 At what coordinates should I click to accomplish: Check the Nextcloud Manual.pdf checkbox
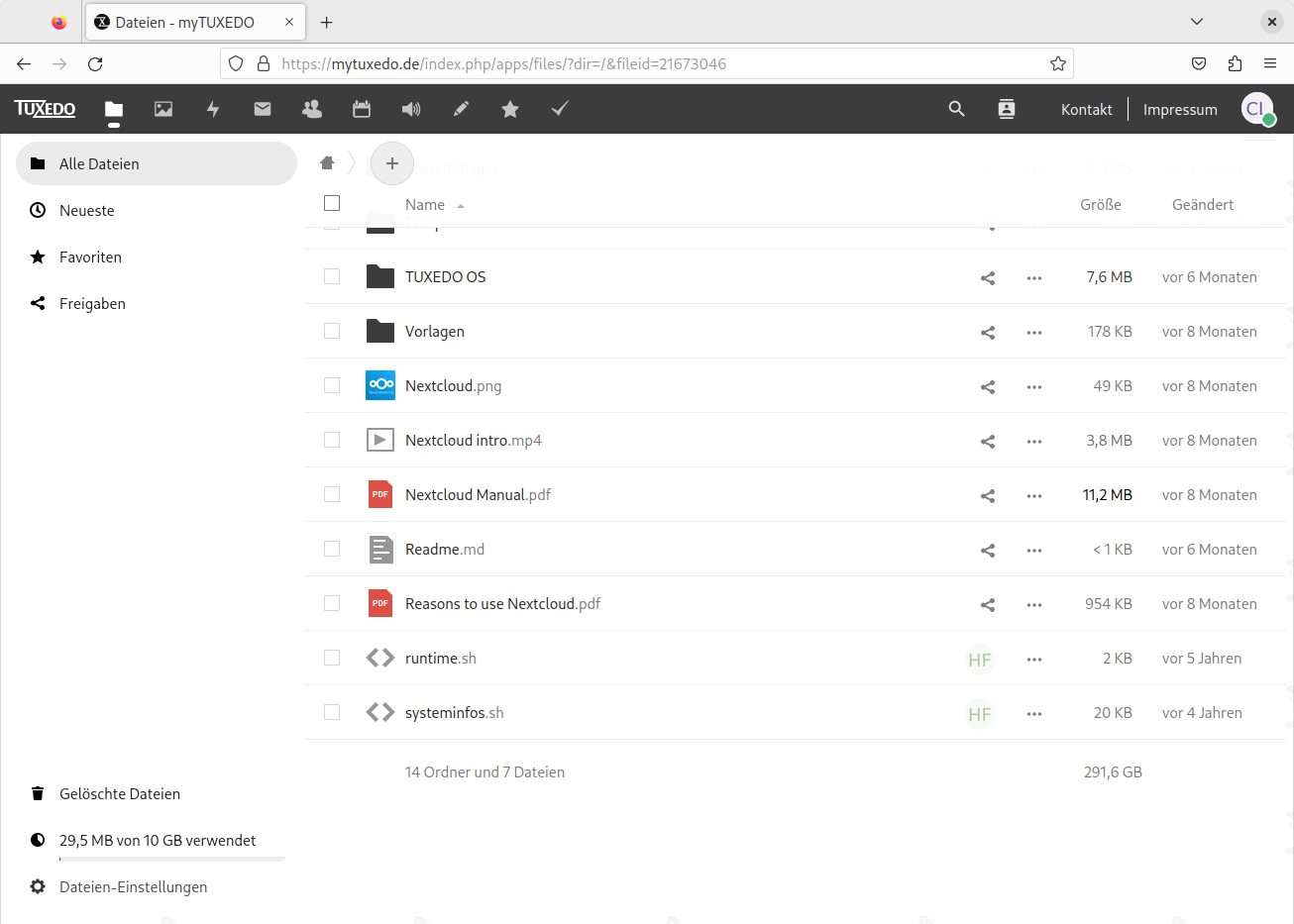pos(332,494)
